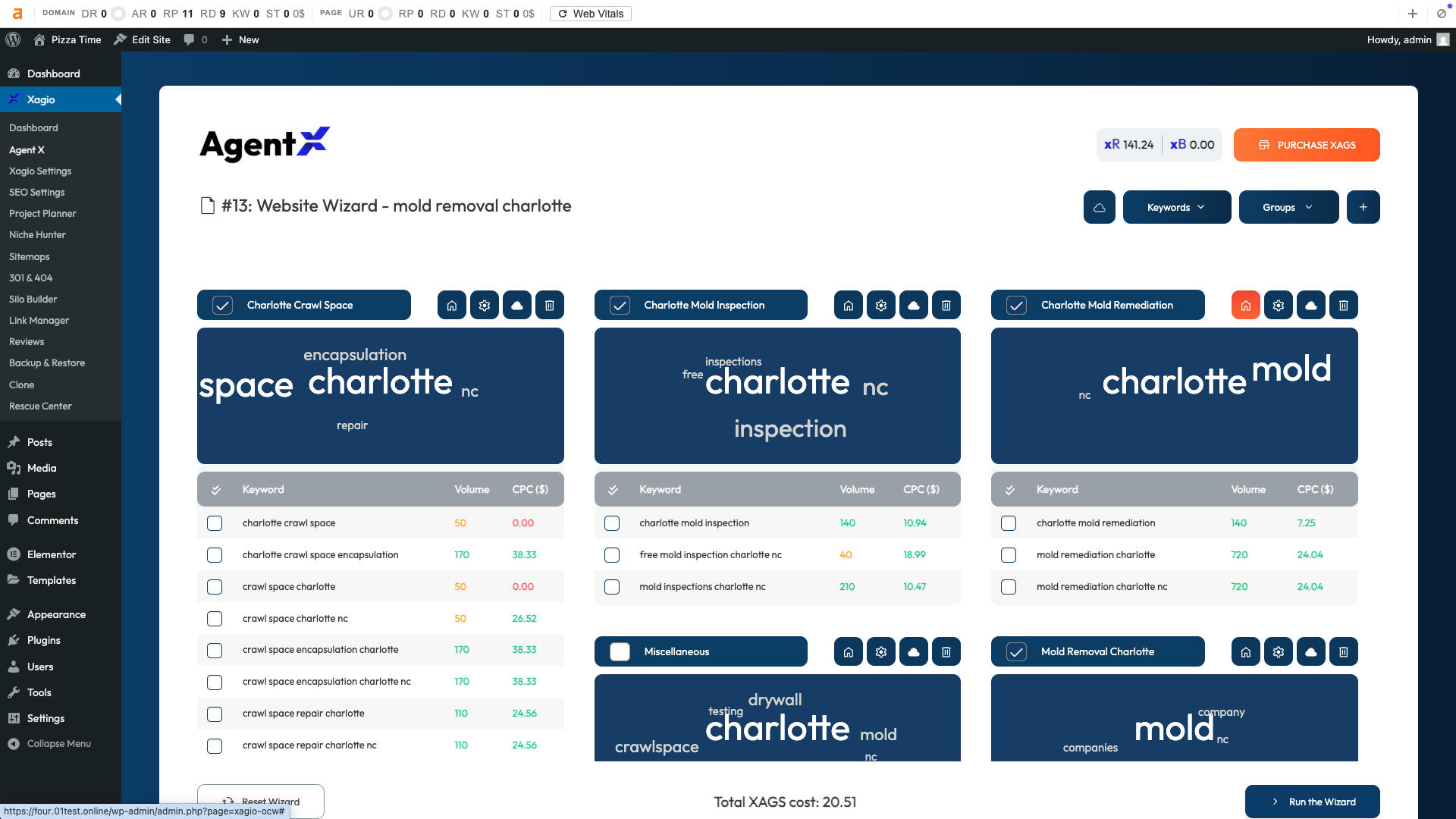Image resolution: width=1456 pixels, height=819 pixels.
Task: Click Edit Site in the admin bar
Action: pos(142,39)
